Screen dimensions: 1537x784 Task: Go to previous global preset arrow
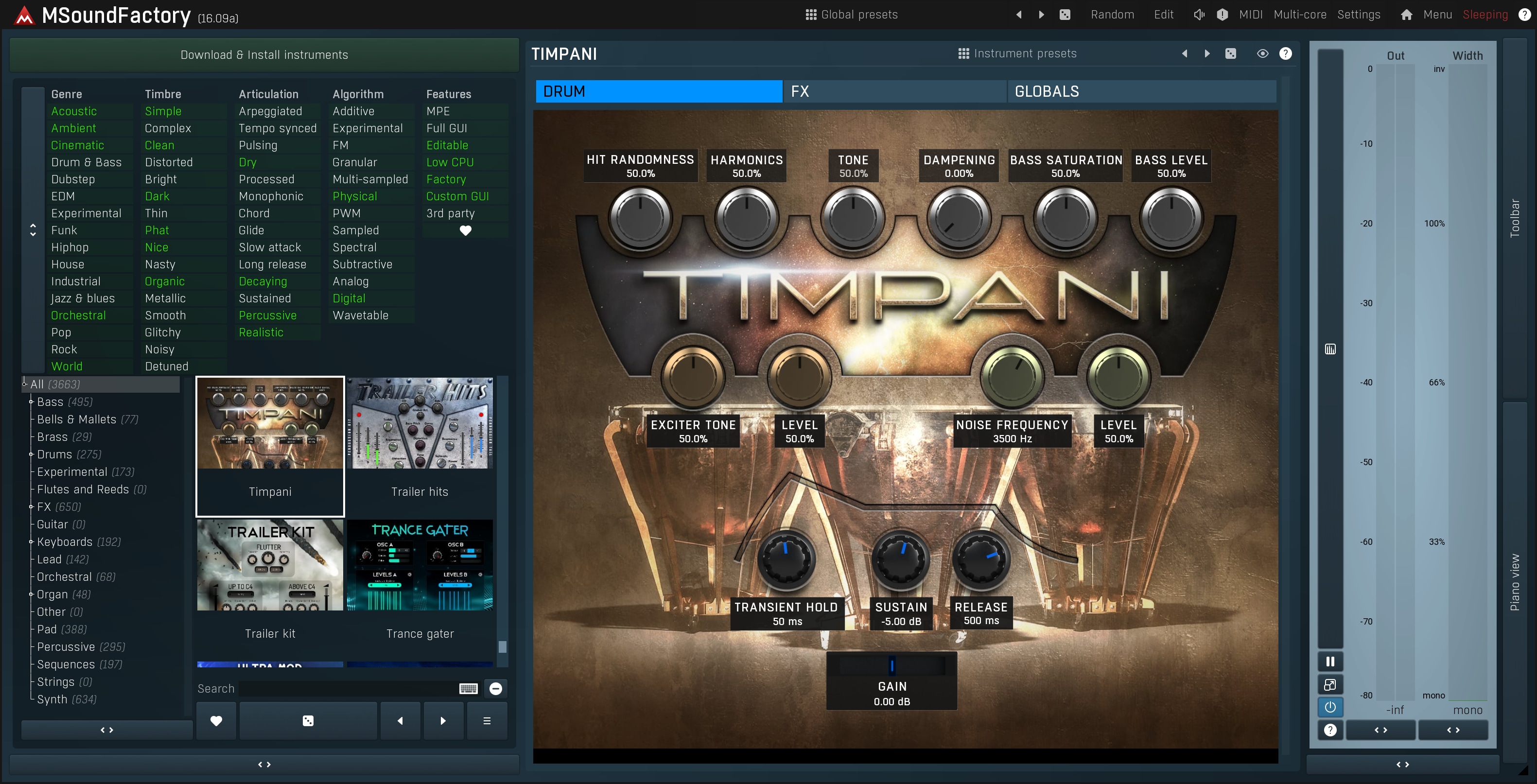coord(1018,14)
